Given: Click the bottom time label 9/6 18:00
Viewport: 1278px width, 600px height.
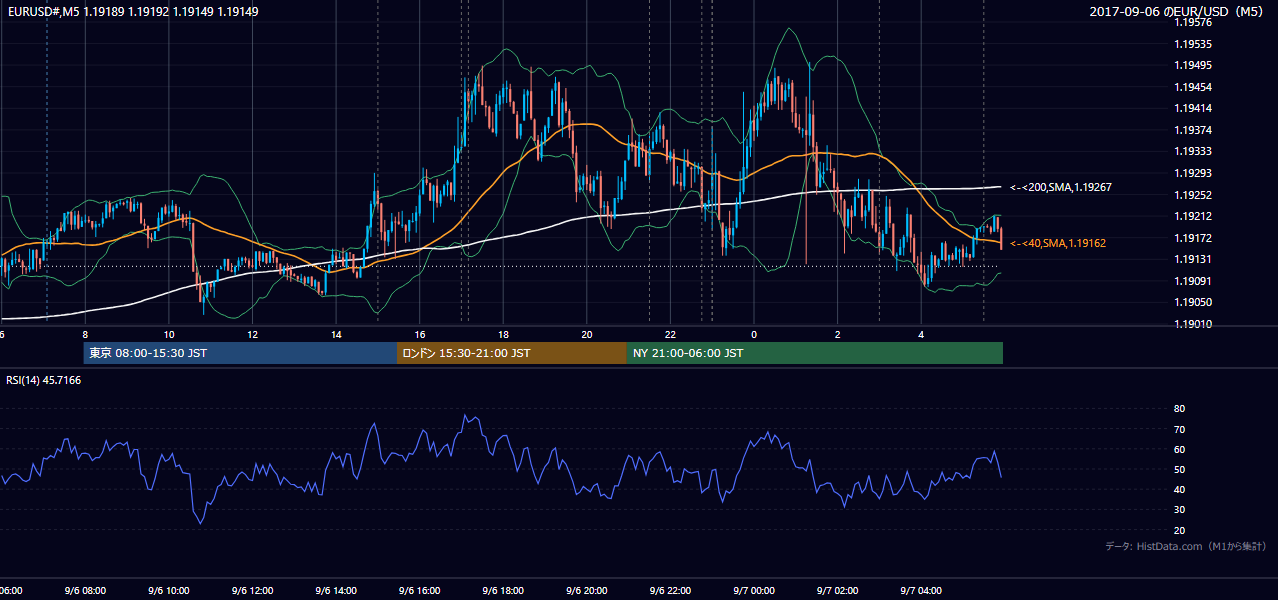Looking at the screenshot, I should [503, 591].
